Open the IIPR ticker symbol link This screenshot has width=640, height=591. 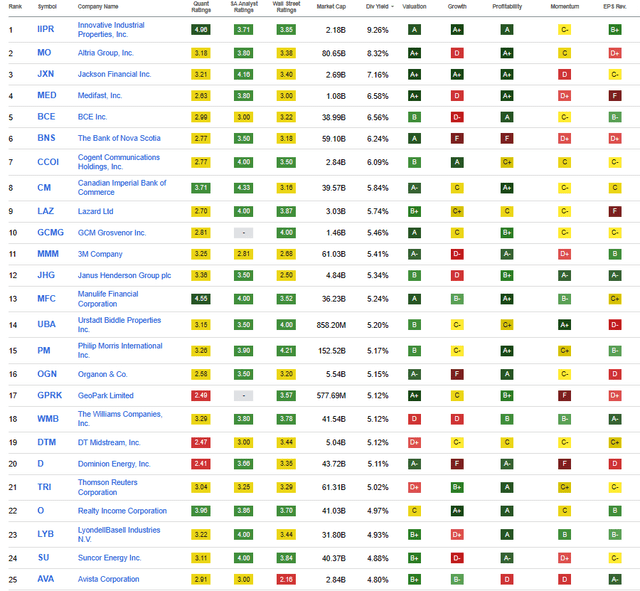[45, 29]
